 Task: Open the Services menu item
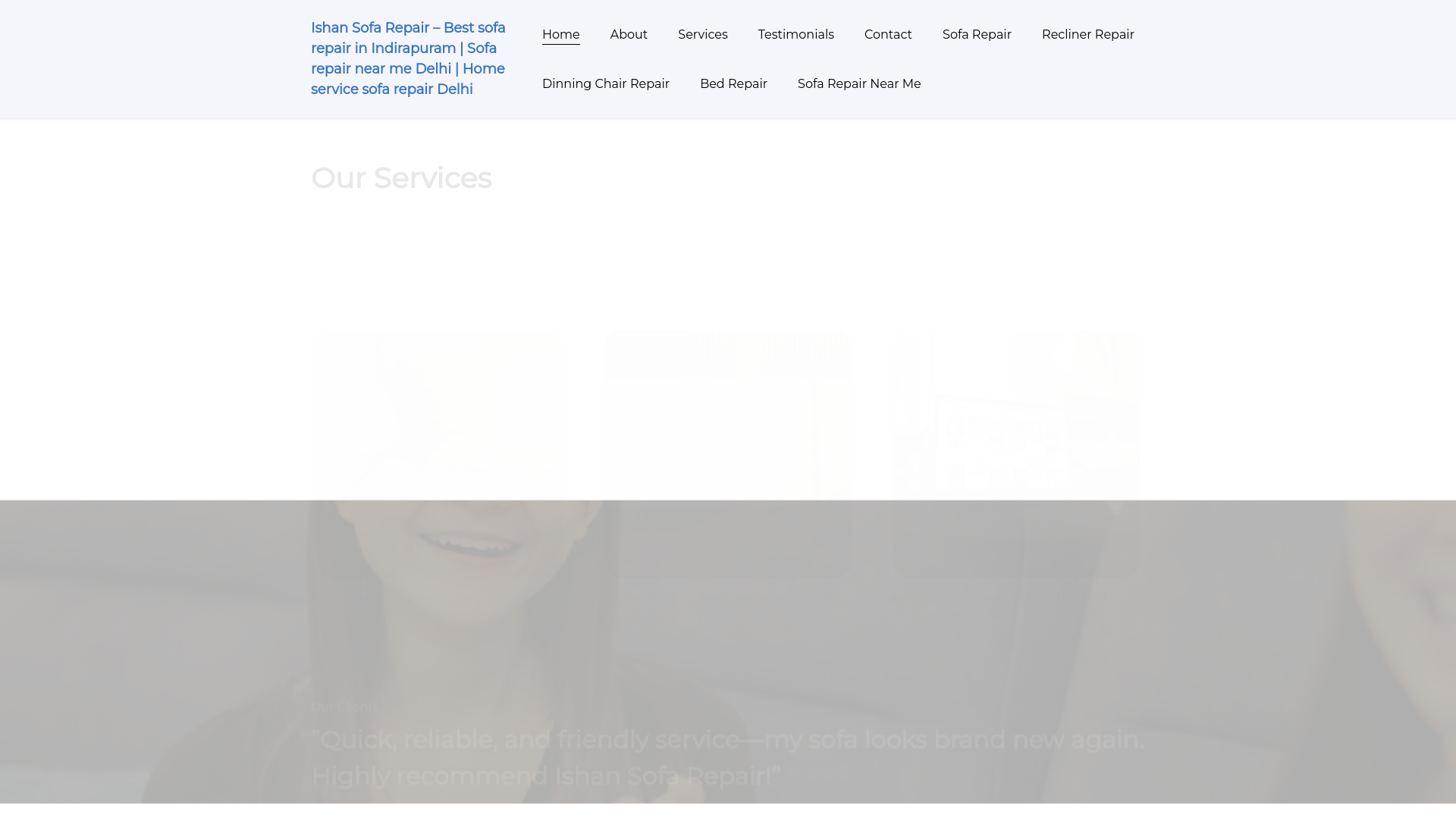(x=702, y=35)
